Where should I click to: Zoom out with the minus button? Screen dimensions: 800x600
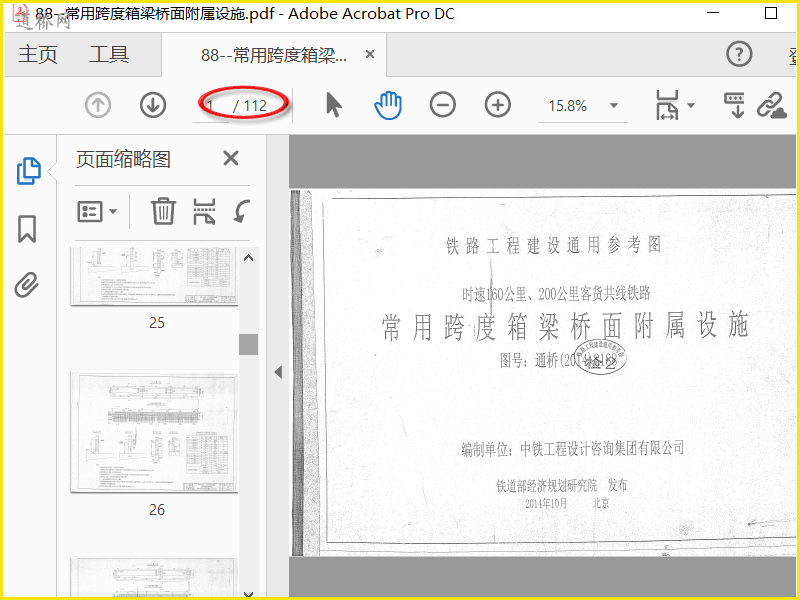[442, 105]
